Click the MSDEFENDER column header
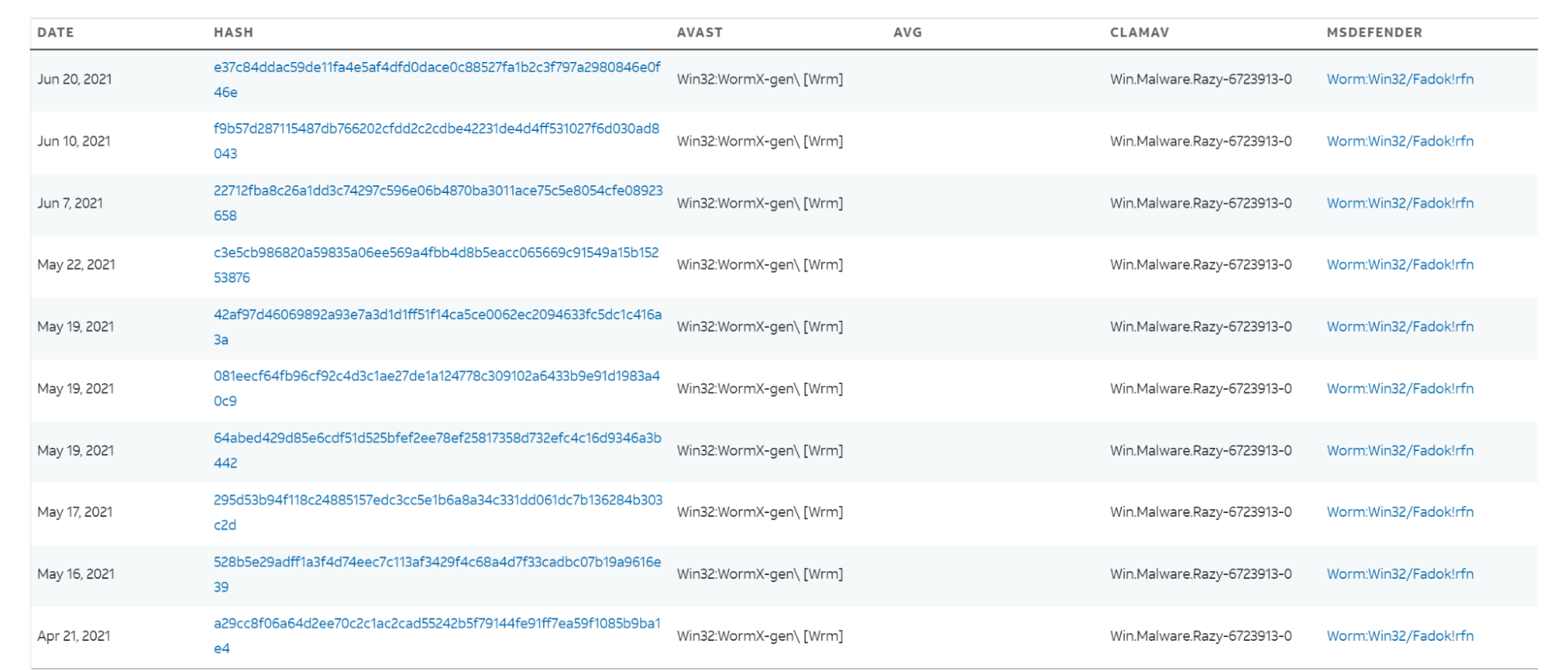The width and height of the screenshot is (1568, 670). [1374, 32]
